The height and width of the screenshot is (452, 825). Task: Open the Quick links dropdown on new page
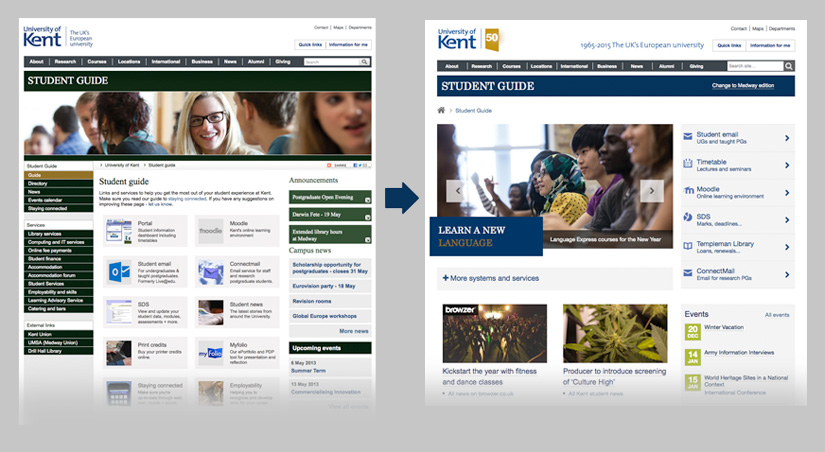[x=729, y=45]
